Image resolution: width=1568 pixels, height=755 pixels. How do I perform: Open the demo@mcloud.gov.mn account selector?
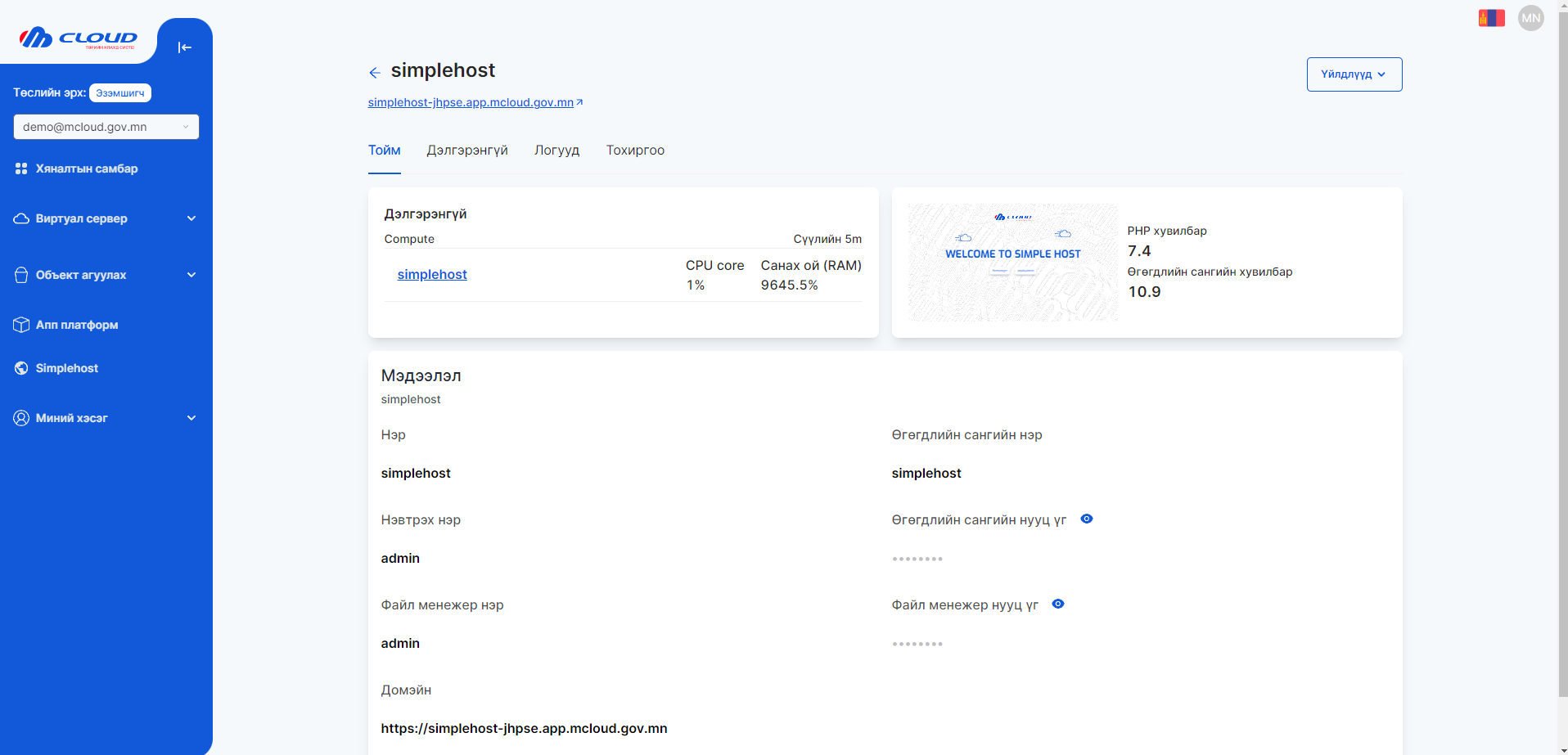[x=106, y=127]
